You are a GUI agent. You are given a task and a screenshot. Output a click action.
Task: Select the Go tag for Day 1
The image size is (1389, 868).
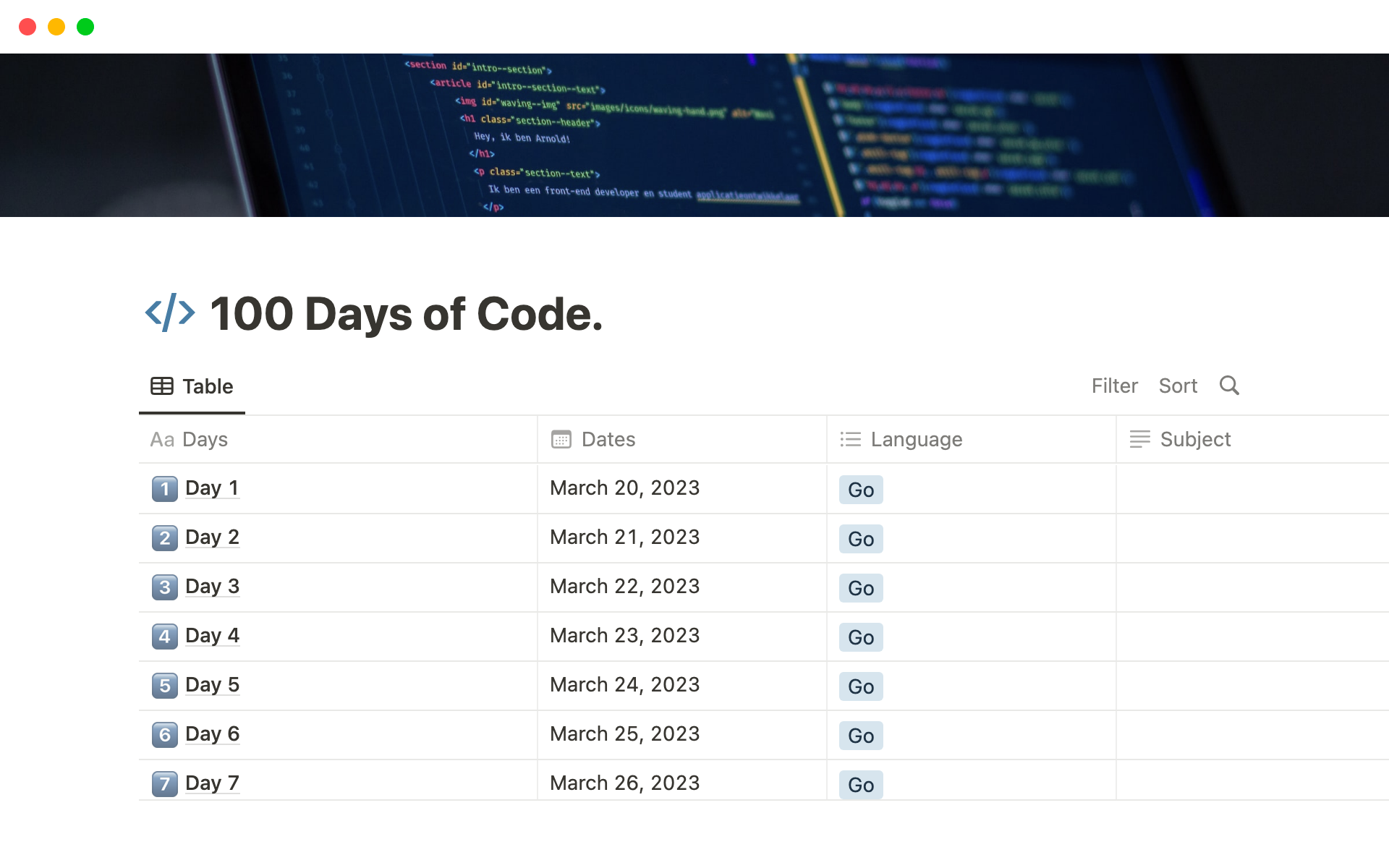(860, 489)
